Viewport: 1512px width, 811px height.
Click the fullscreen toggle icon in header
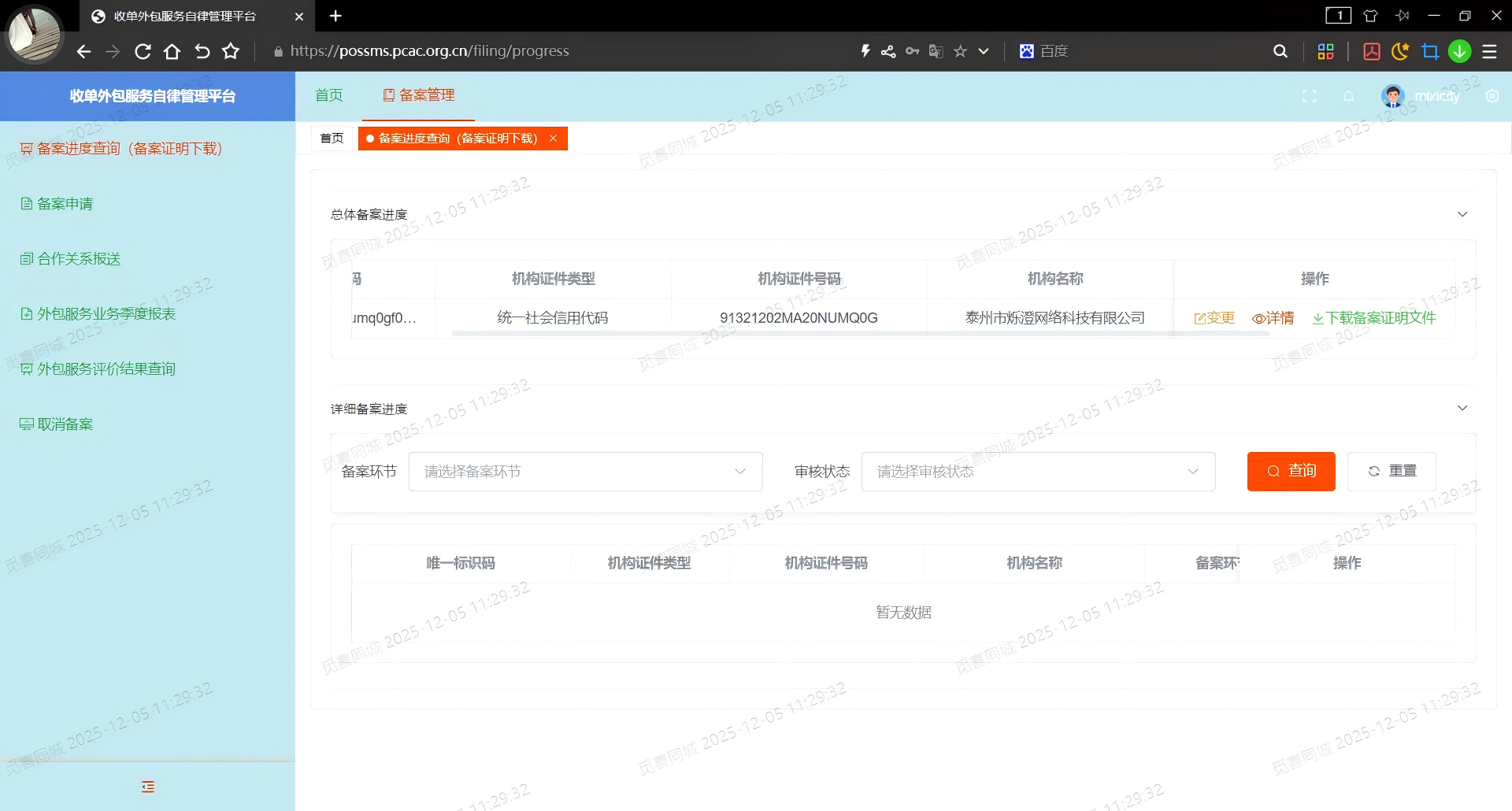pyautogui.click(x=1309, y=96)
